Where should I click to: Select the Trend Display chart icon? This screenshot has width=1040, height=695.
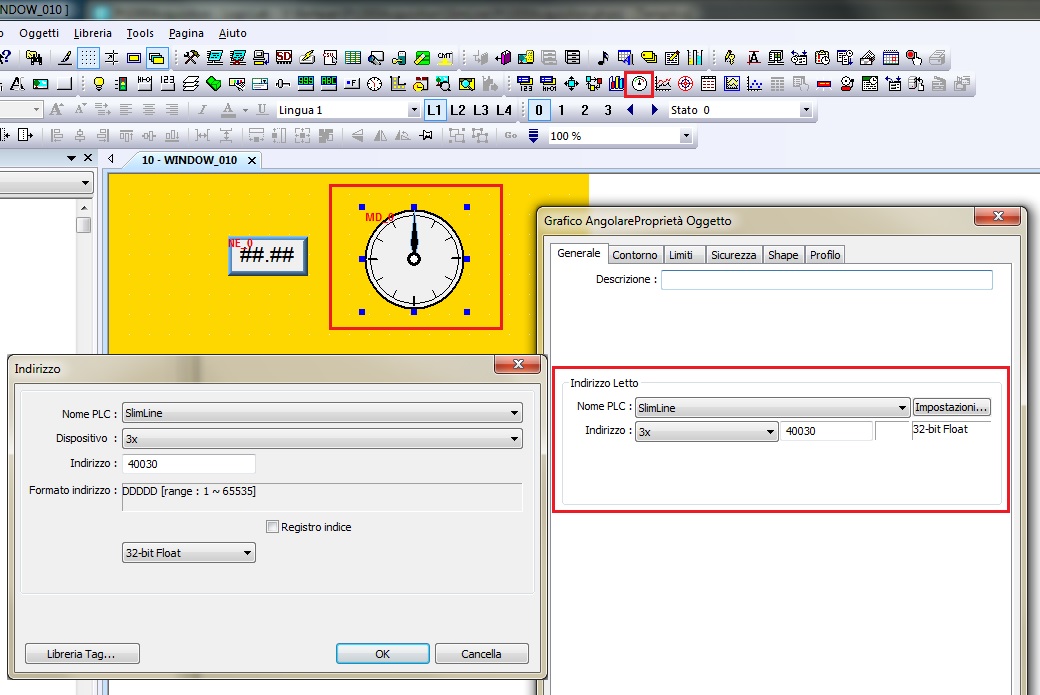(x=663, y=84)
